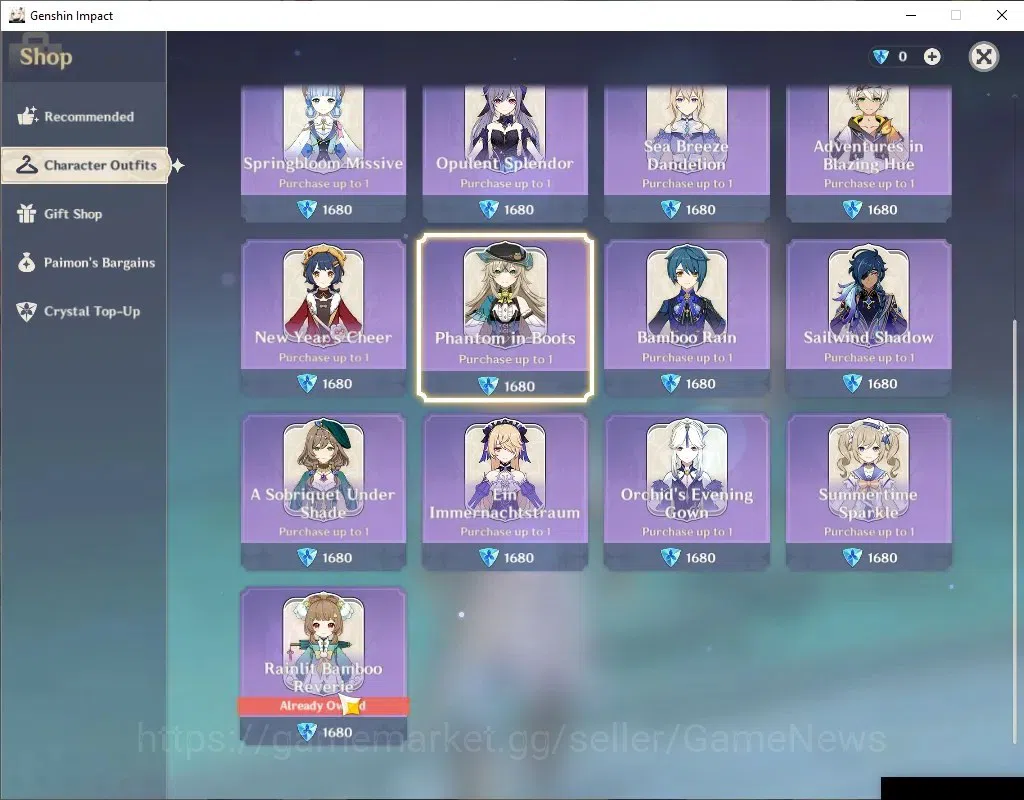The width and height of the screenshot is (1024, 800).
Task: Select the Ein Immernachtstraum outfit
Action: click(x=505, y=492)
